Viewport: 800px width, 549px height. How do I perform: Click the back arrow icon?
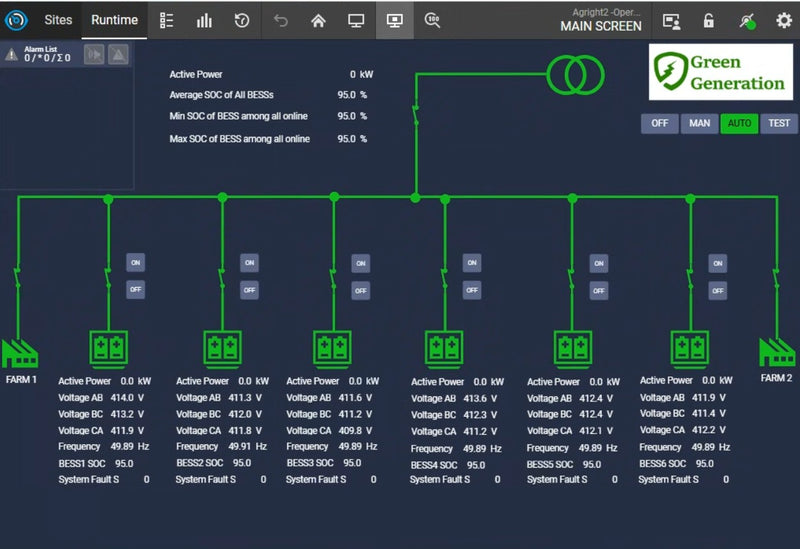(281, 20)
